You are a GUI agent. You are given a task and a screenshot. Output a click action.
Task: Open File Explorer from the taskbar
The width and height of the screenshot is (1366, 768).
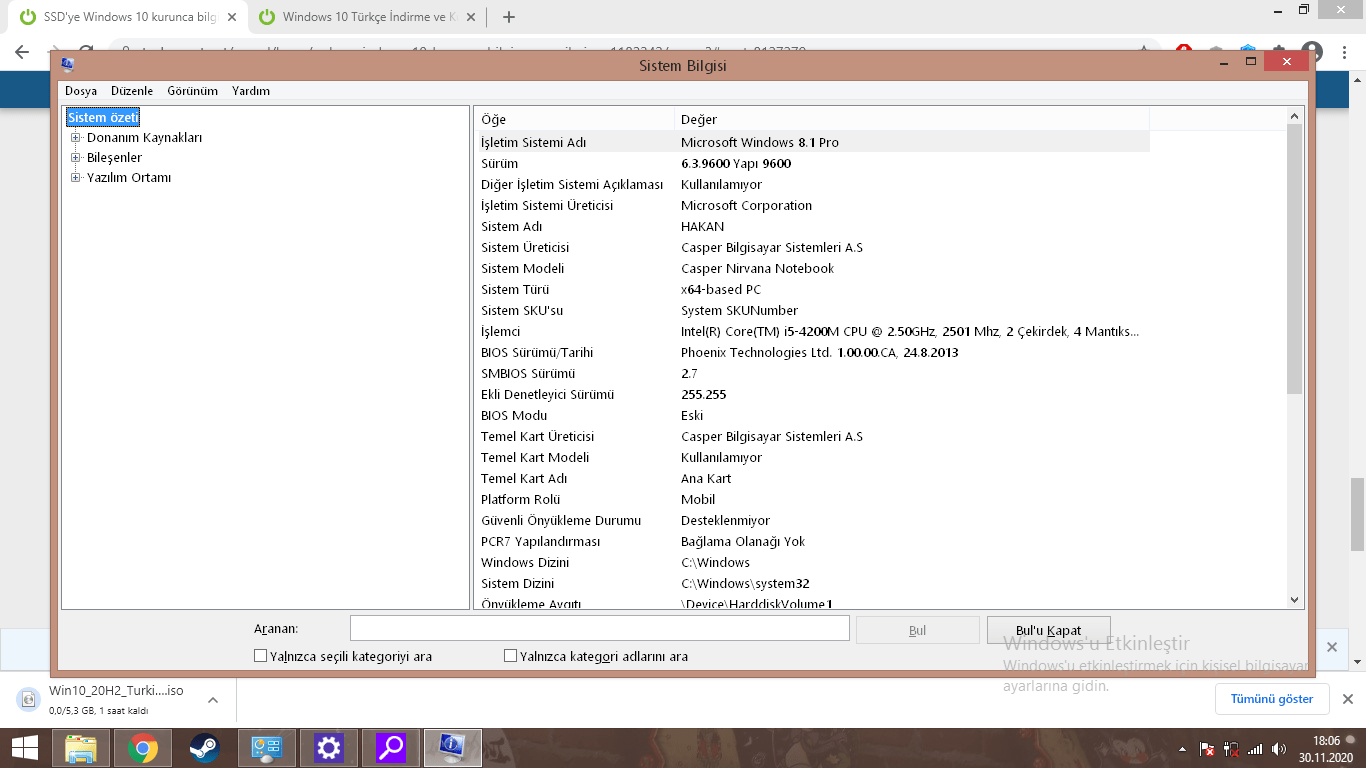coord(81,748)
